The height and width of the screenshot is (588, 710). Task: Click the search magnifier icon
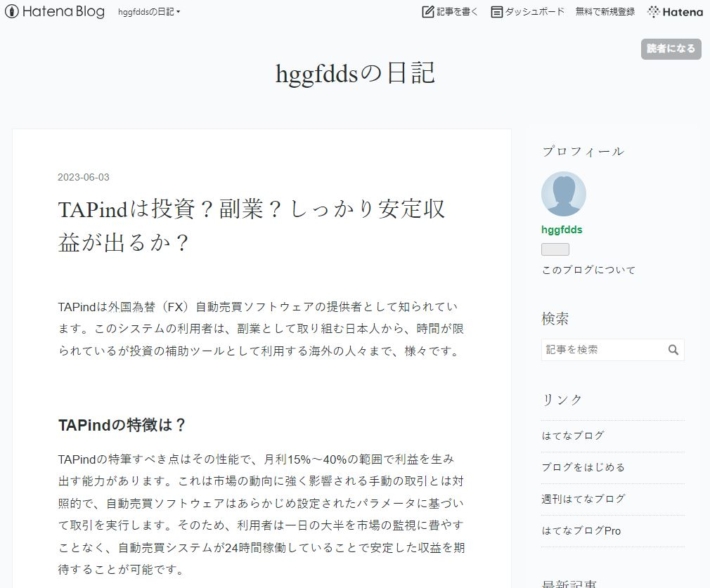673,349
